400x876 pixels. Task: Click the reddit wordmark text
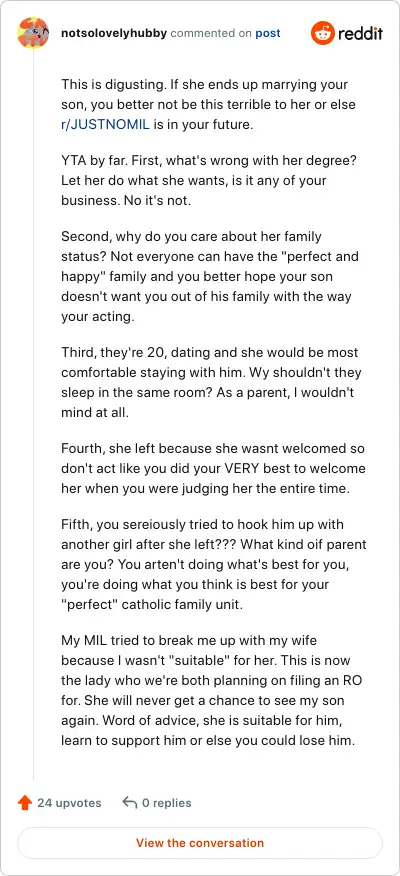click(x=361, y=34)
